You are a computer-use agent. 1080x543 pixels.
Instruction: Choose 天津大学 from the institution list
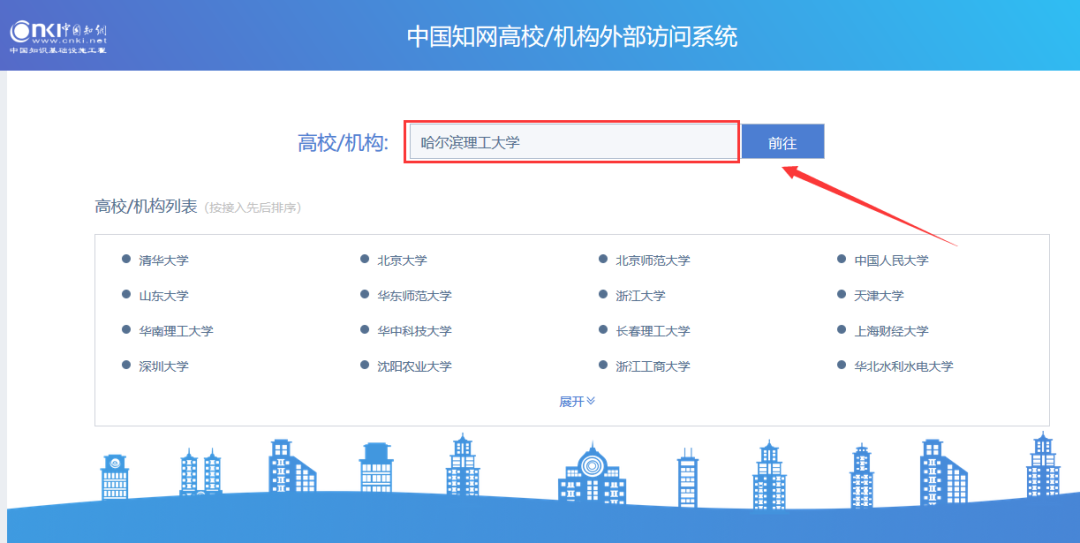[878, 296]
